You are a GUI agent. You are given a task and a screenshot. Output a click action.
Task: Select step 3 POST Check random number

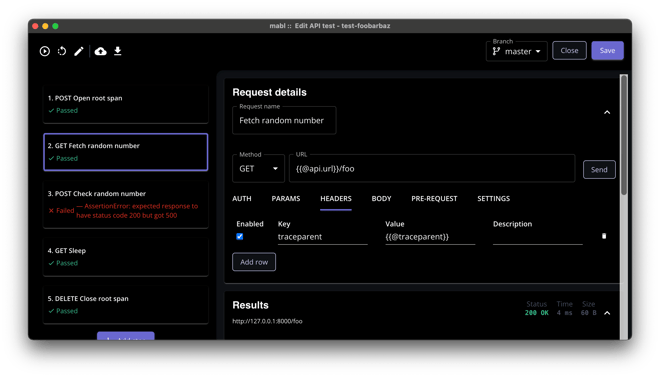126,204
